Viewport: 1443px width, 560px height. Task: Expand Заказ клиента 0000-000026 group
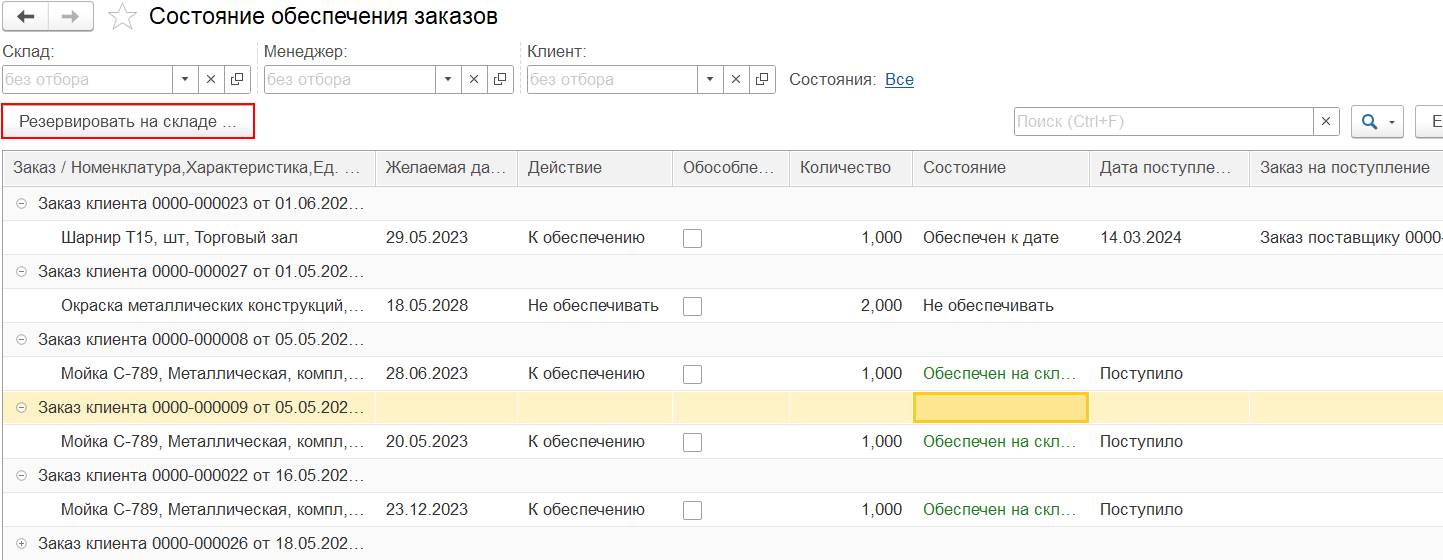22,544
